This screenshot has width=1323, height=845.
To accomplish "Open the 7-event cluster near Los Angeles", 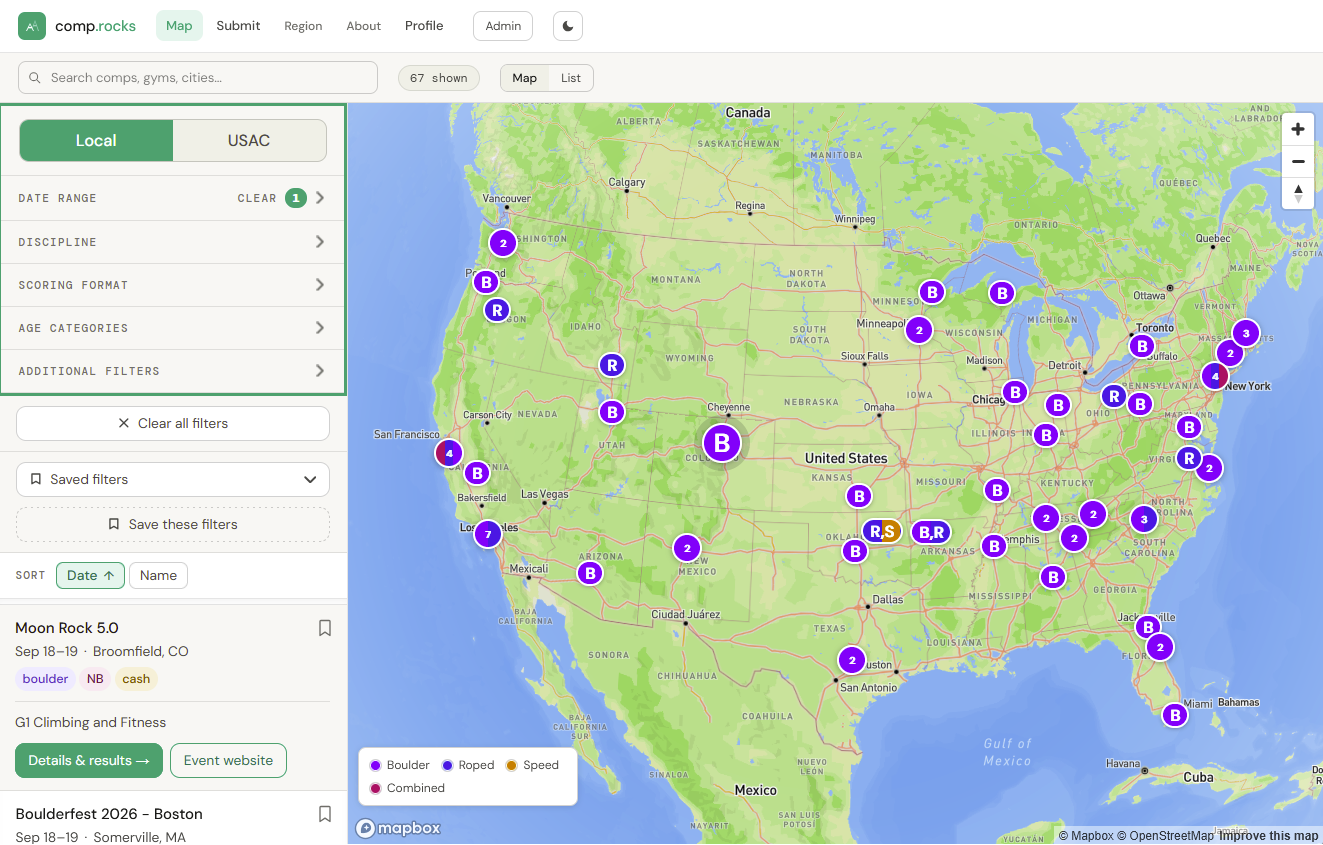I will pos(487,533).
